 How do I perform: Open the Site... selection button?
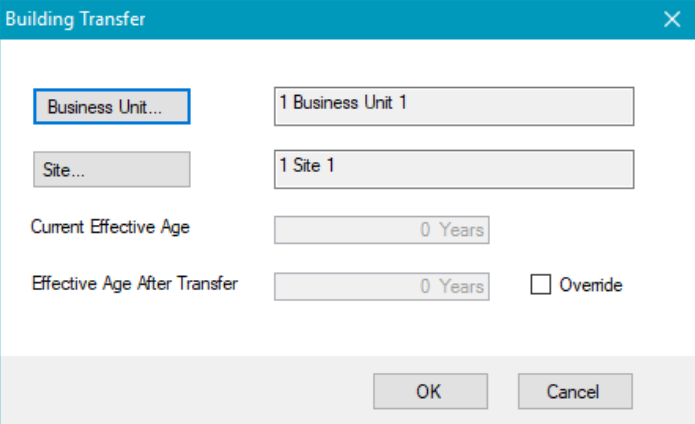tap(111, 169)
